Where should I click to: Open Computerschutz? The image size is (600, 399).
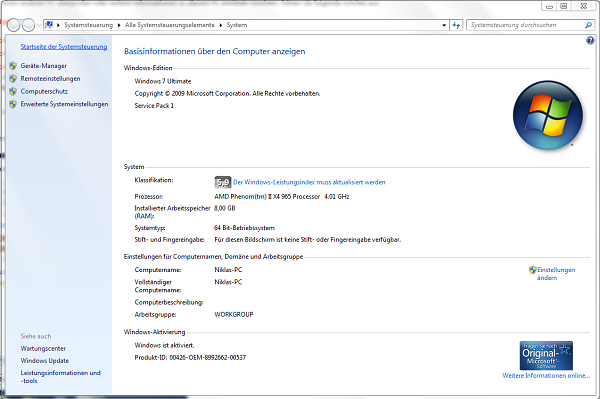pyautogui.click(x=44, y=91)
